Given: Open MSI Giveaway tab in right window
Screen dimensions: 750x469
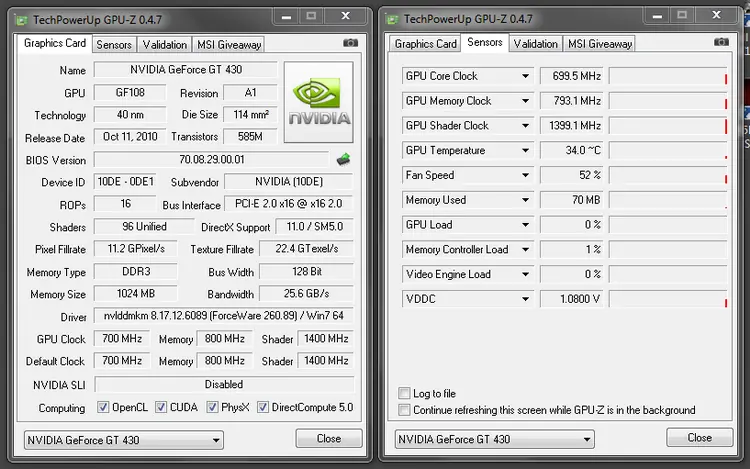Looking at the screenshot, I should 599,44.
